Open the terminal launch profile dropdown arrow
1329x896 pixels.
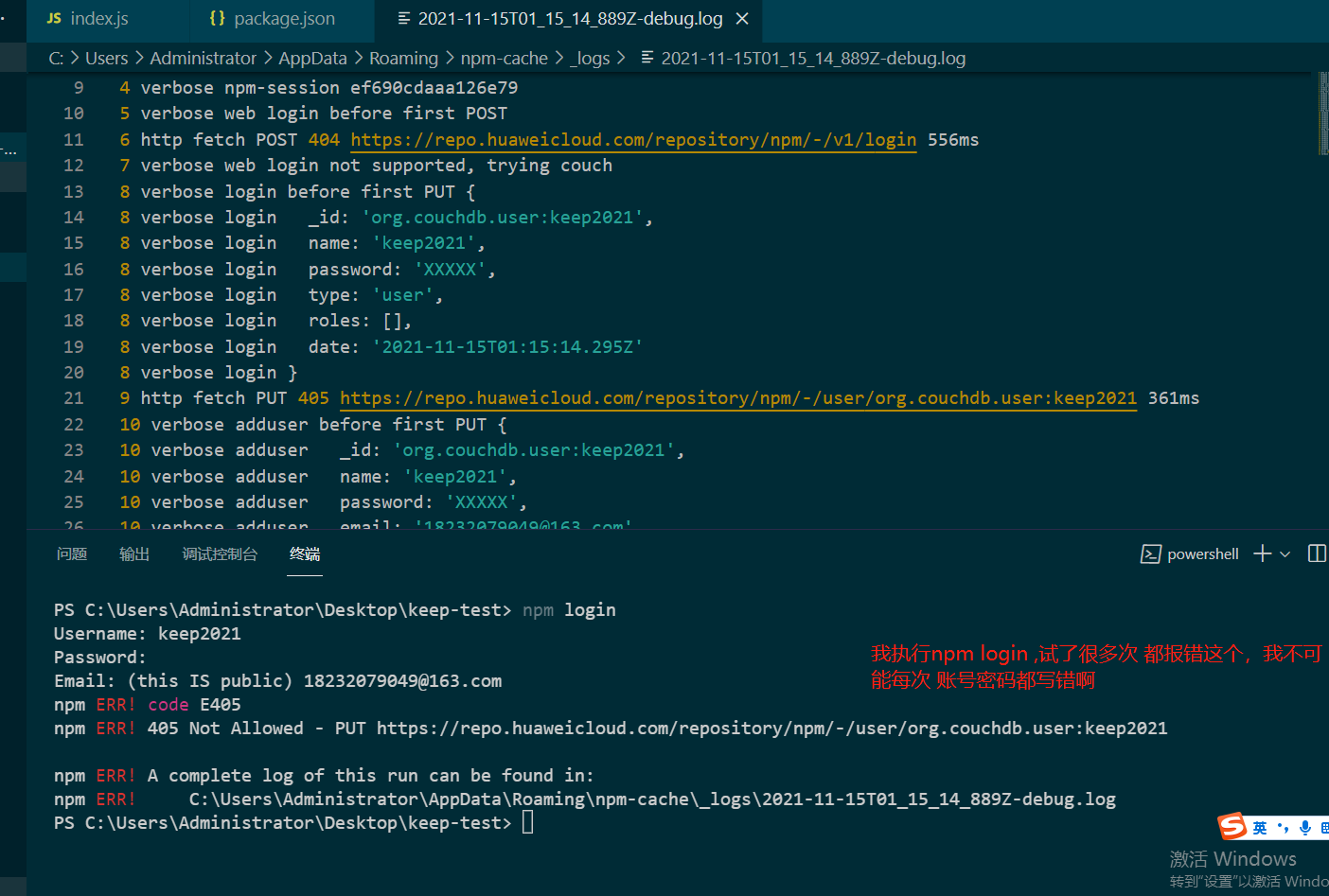click(x=1285, y=554)
